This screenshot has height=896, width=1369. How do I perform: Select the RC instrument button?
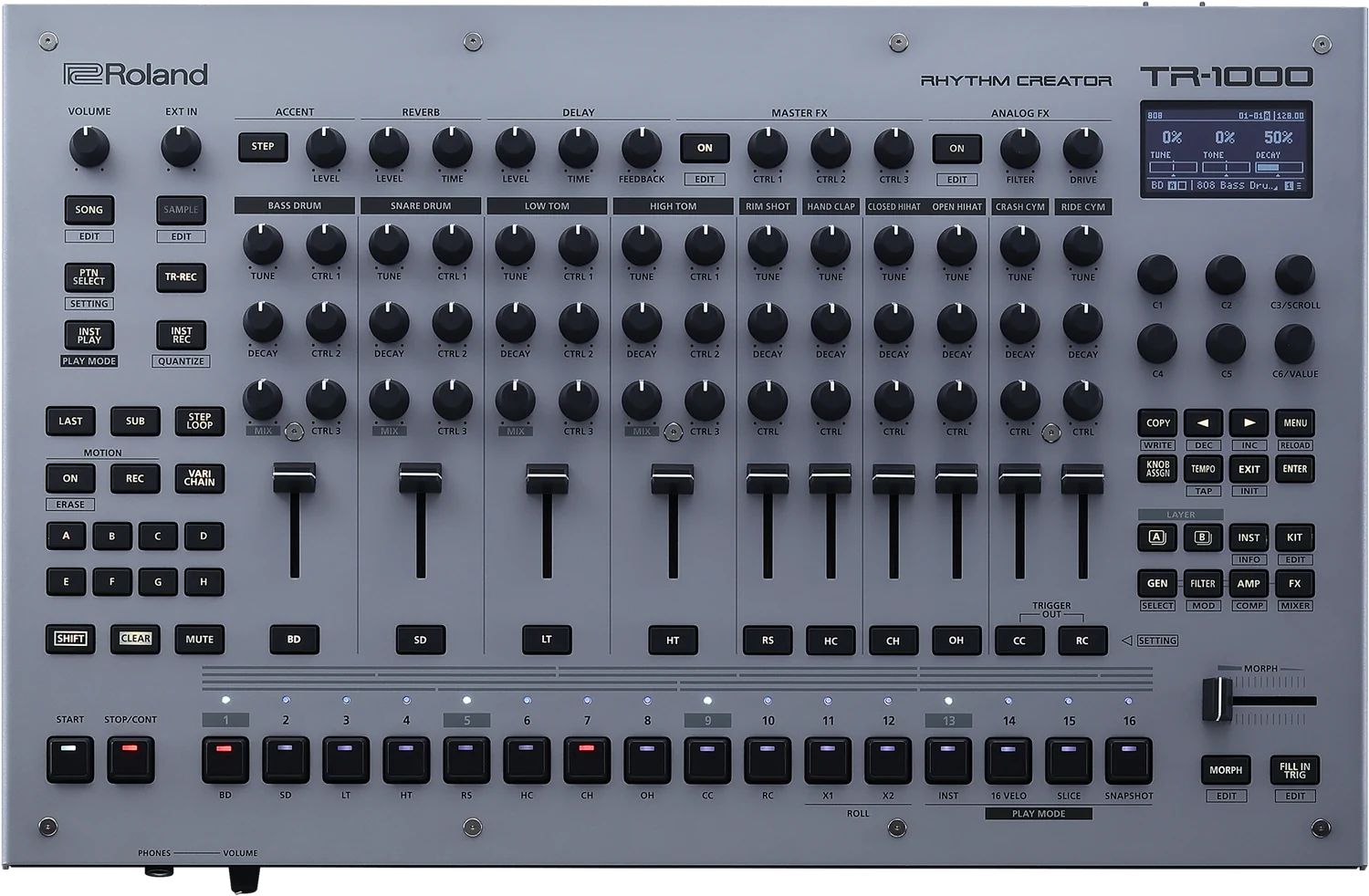pos(1082,640)
